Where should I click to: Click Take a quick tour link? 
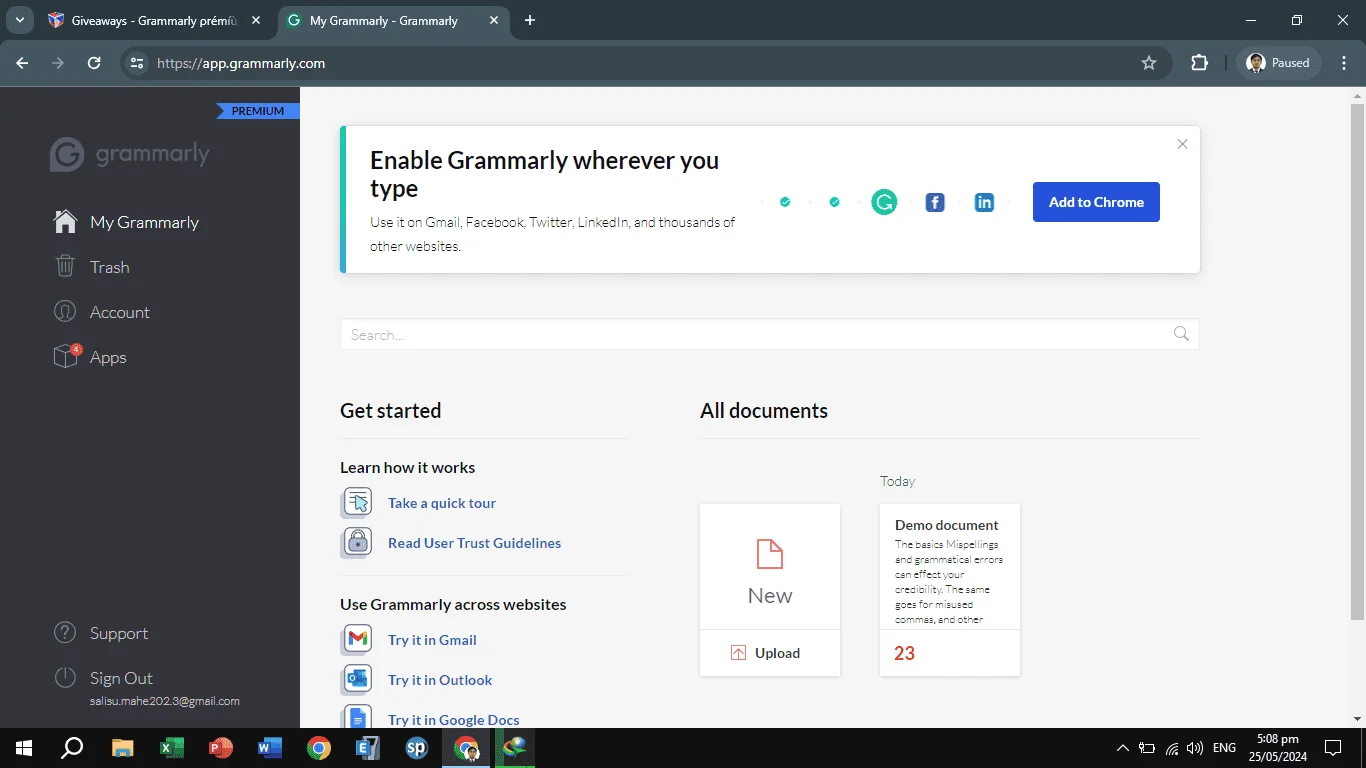coord(442,503)
